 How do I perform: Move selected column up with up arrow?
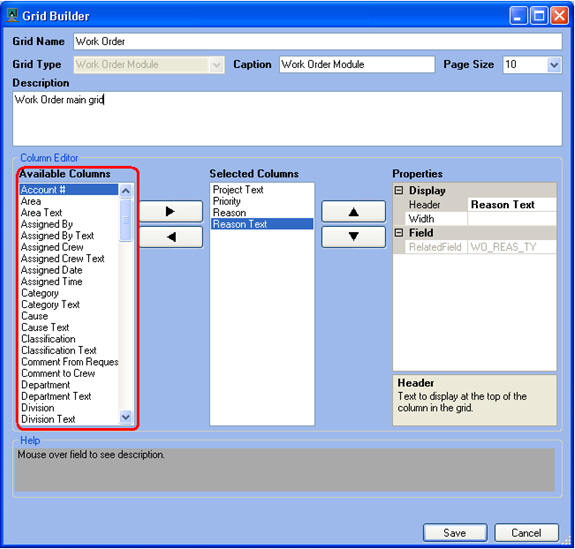[x=354, y=211]
